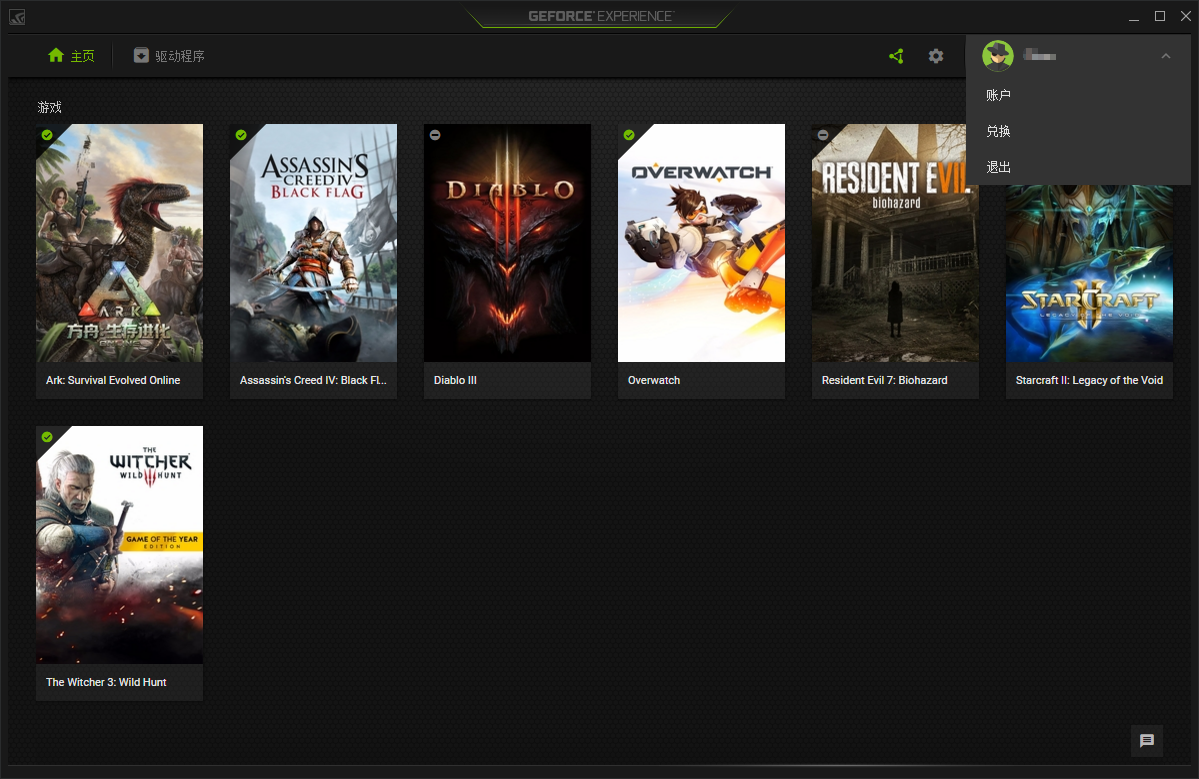
Task: Click the blurred username next to avatar
Action: point(1040,55)
